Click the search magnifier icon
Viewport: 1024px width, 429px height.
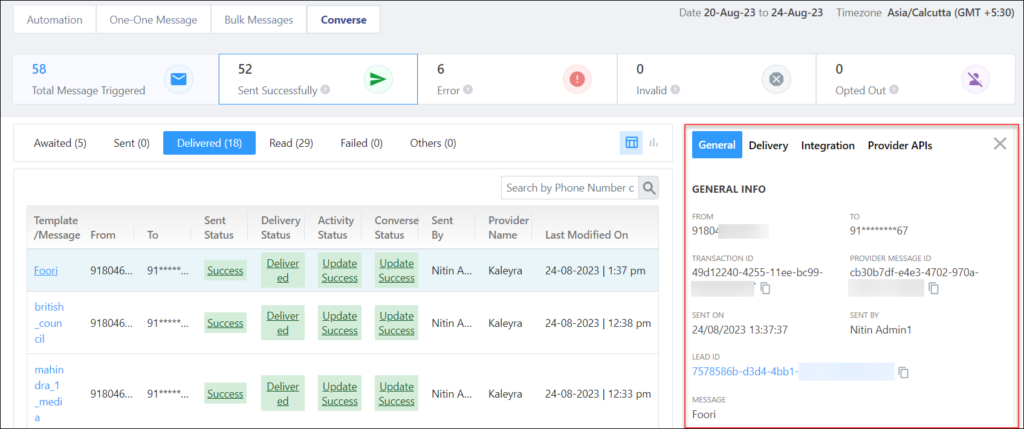pos(649,187)
